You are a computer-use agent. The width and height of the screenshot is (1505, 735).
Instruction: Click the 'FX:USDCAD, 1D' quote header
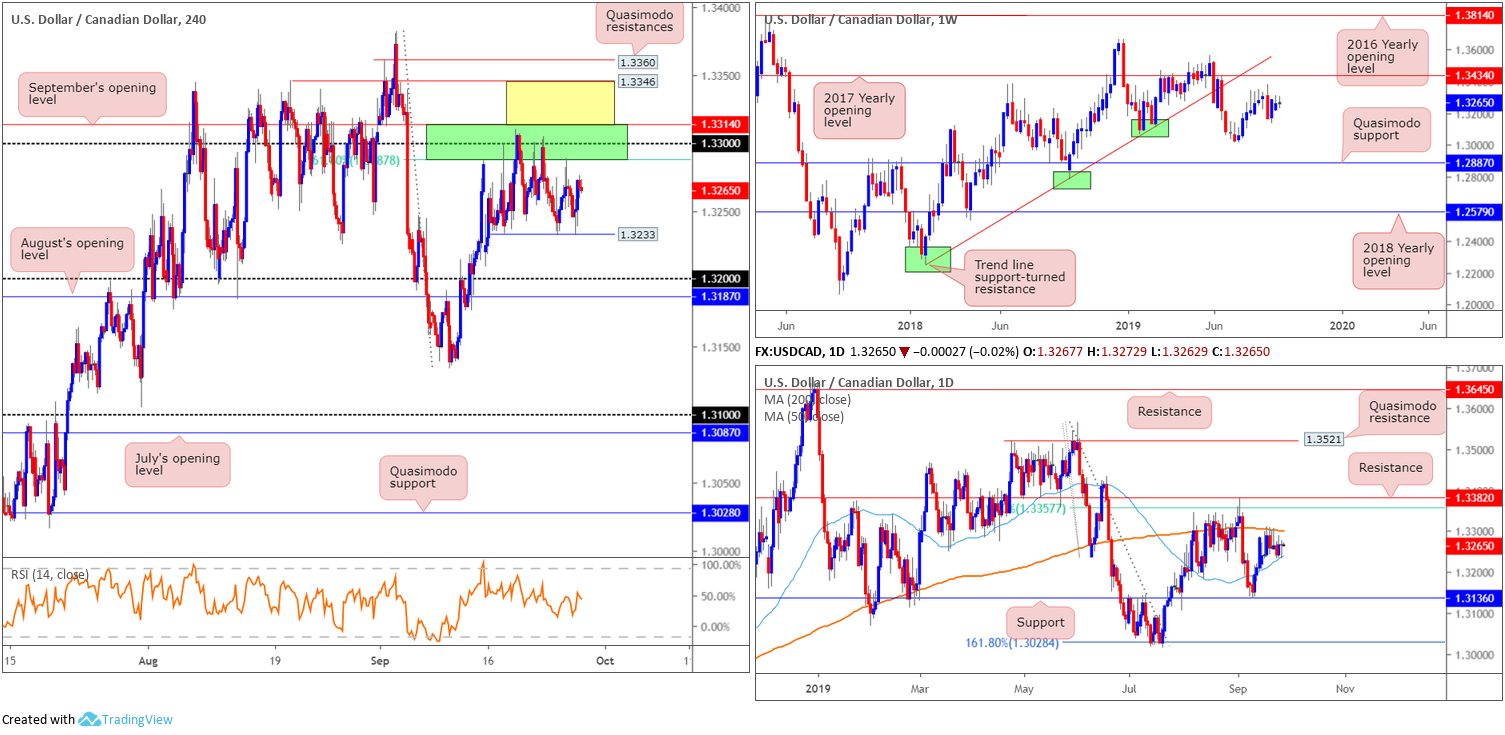coord(801,352)
